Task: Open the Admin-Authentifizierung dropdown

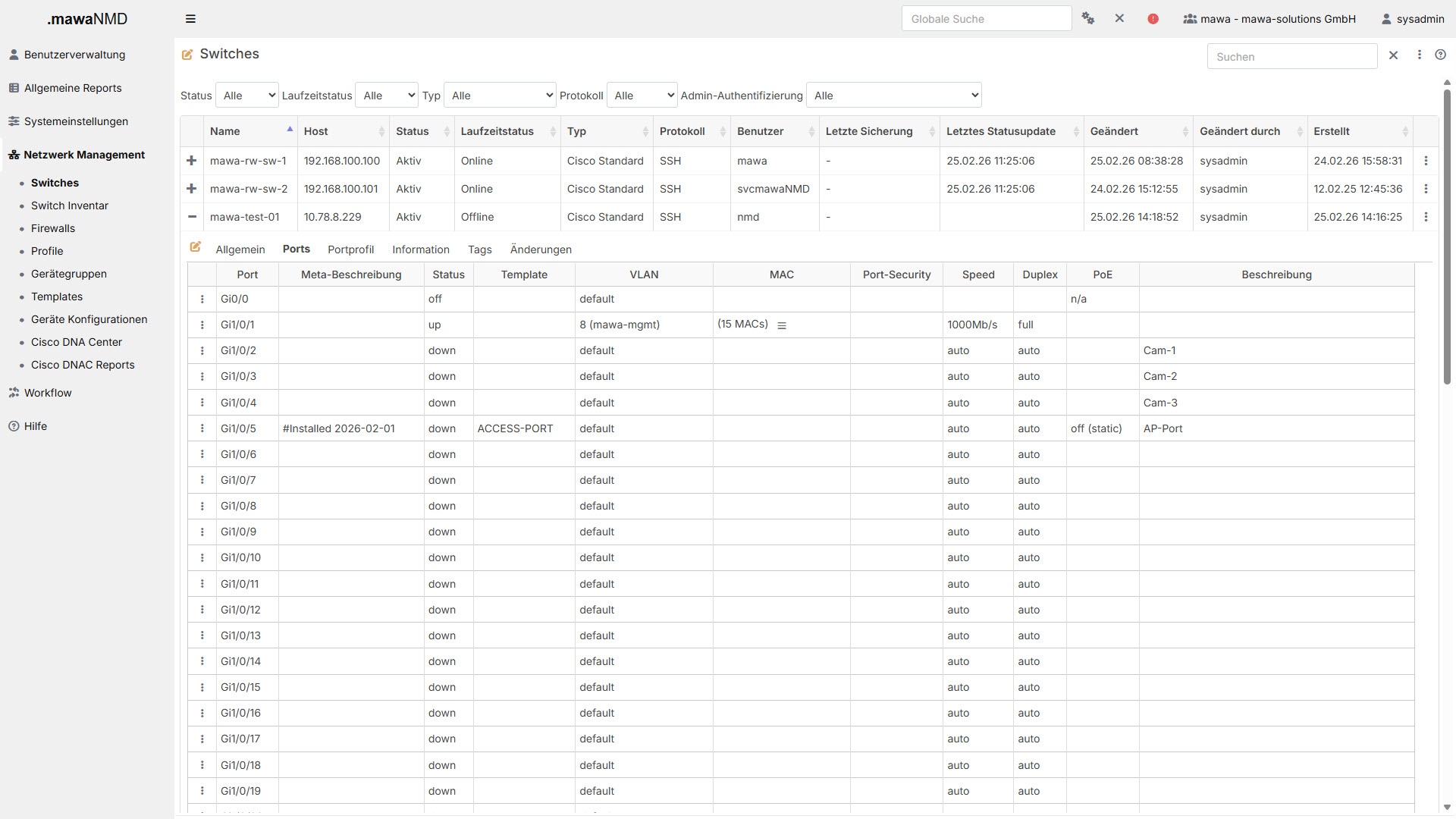Action: pos(893,96)
